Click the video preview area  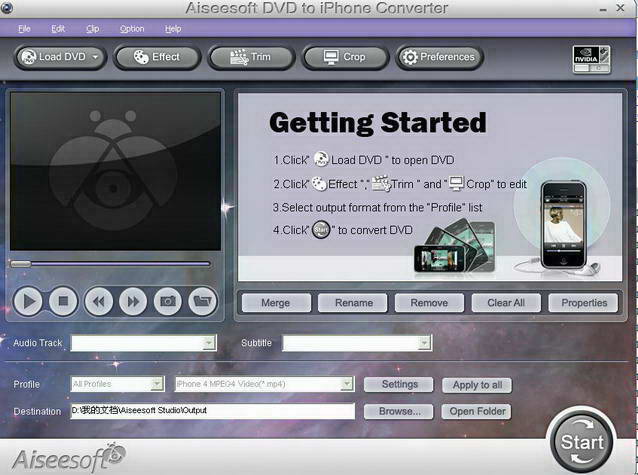pyautogui.click(x=116, y=171)
